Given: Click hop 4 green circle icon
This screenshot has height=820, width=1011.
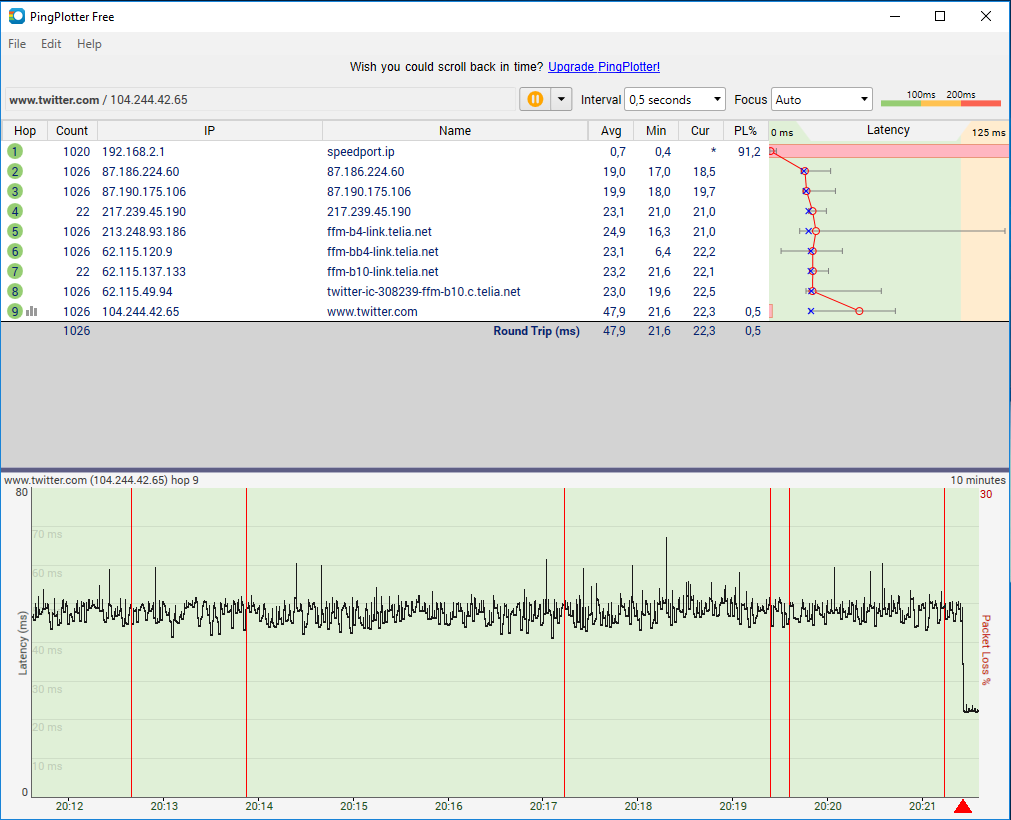Looking at the screenshot, I should click(x=15, y=211).
